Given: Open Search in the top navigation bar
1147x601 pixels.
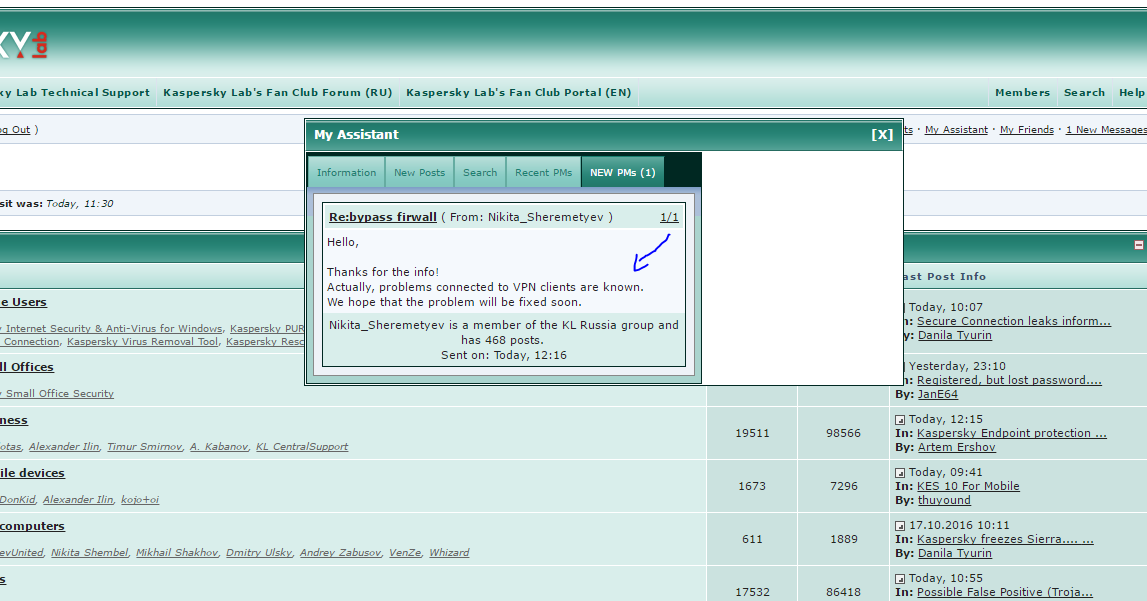Looking at the screenshot, I should tap(1084, 93).
